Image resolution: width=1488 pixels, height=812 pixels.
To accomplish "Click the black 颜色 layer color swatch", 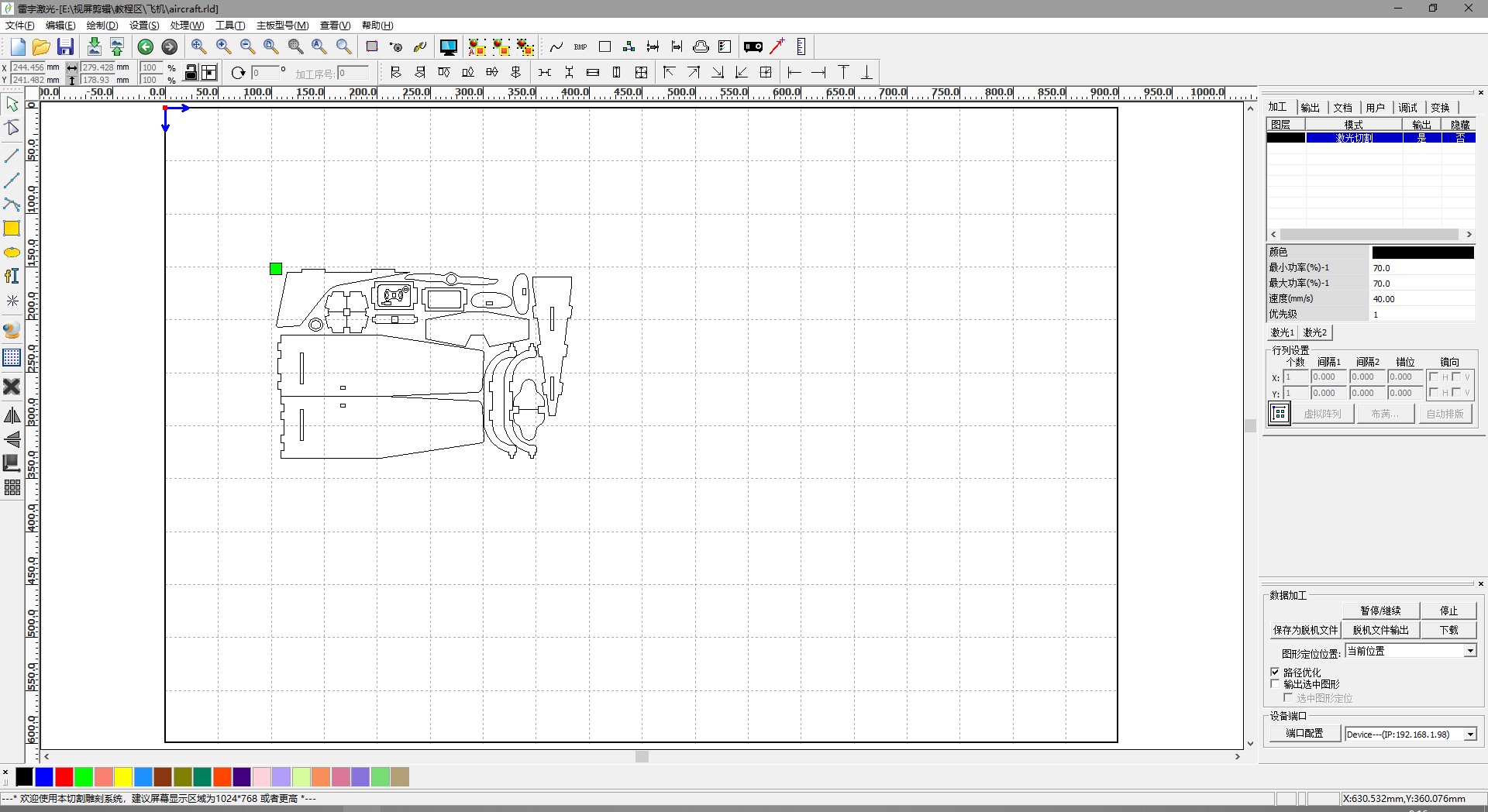I will click(1423, 253).
